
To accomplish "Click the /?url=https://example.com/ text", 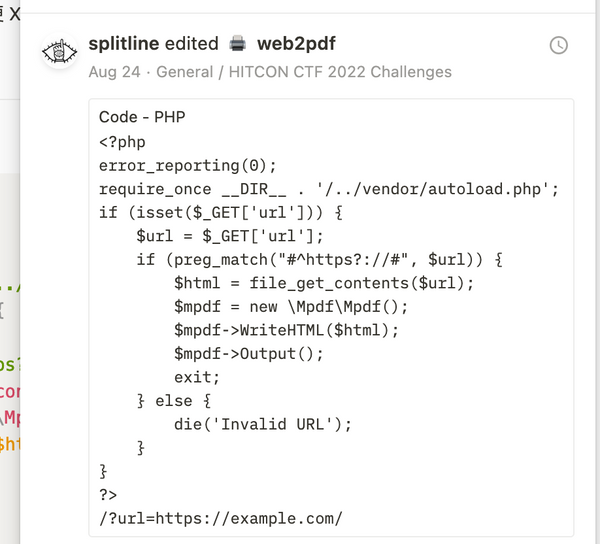I will pyautogui.click(x=221, y=518).
